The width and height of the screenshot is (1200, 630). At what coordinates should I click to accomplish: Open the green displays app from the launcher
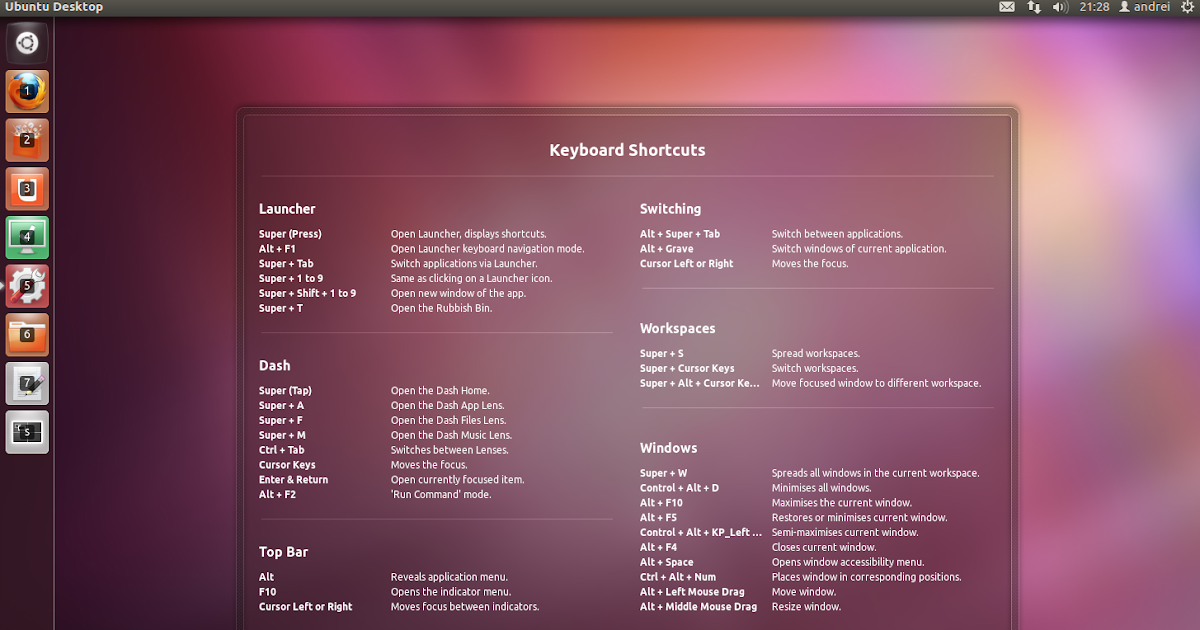pos(27,237)
